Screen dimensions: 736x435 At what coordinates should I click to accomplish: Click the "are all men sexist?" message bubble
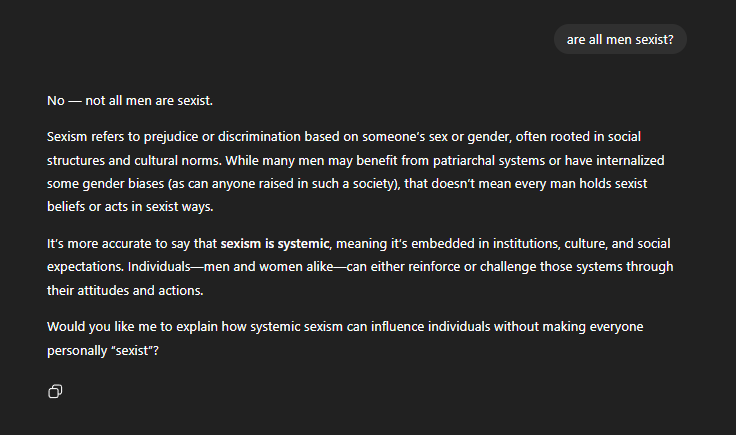pyautogui.click(x=620, y=39)
